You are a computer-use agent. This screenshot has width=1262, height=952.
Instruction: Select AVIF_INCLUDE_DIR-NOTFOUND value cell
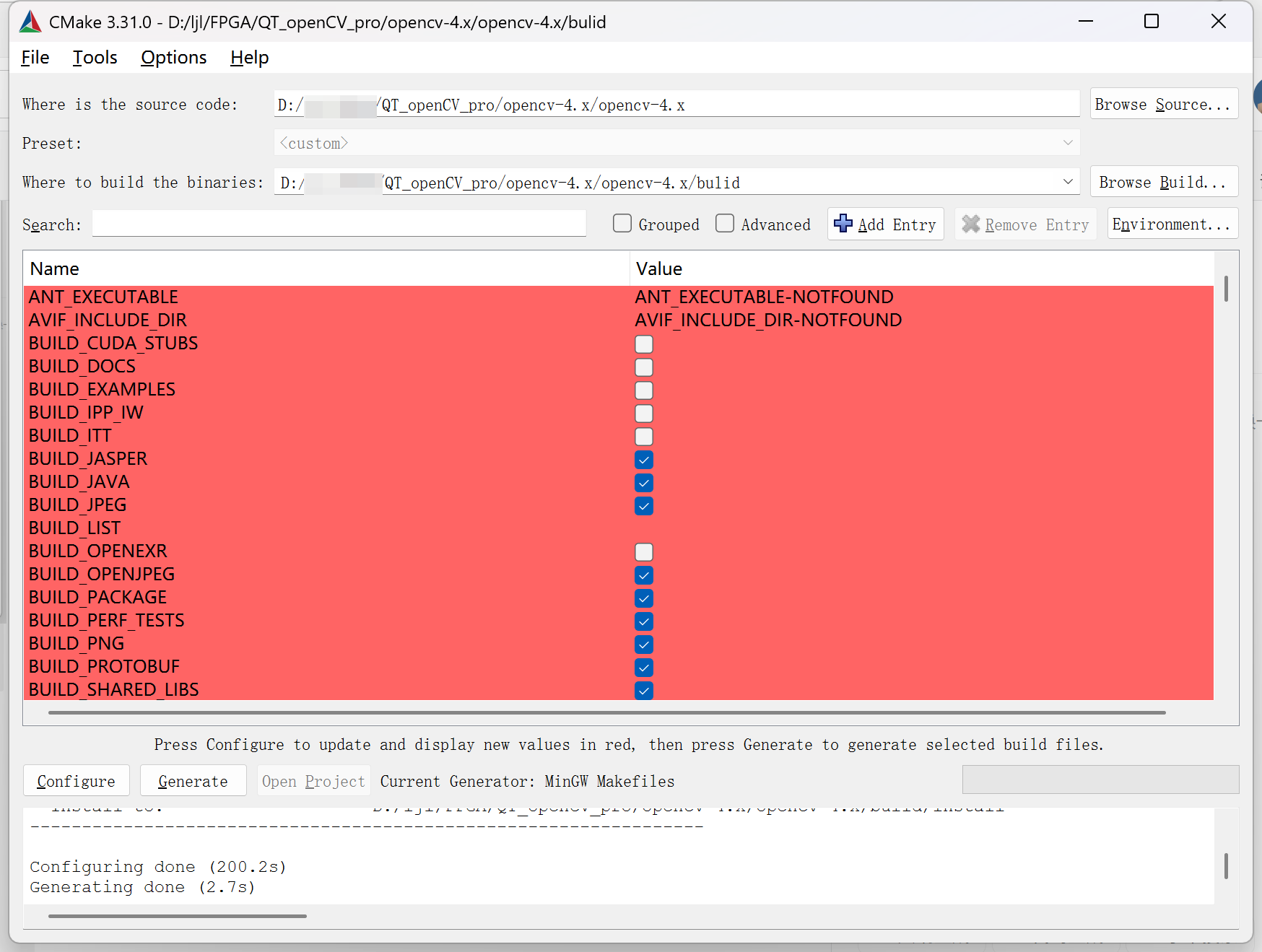pos(768,320)
